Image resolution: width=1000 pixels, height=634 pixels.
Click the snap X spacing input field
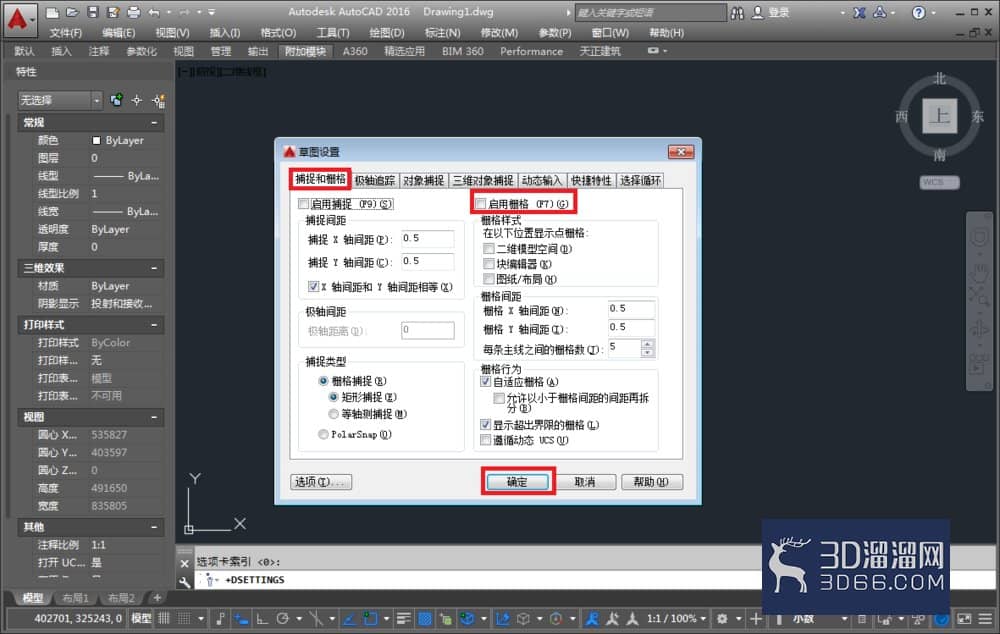click(x=427, y=239)
